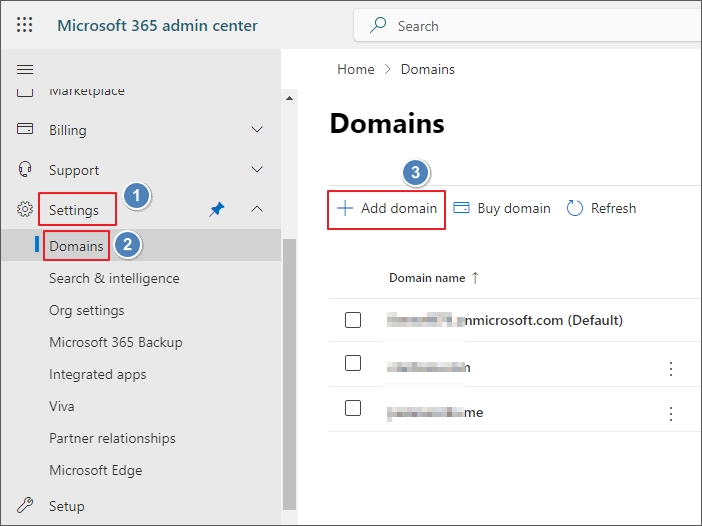Click the Refresh circular arrow icon

(574, 208)
